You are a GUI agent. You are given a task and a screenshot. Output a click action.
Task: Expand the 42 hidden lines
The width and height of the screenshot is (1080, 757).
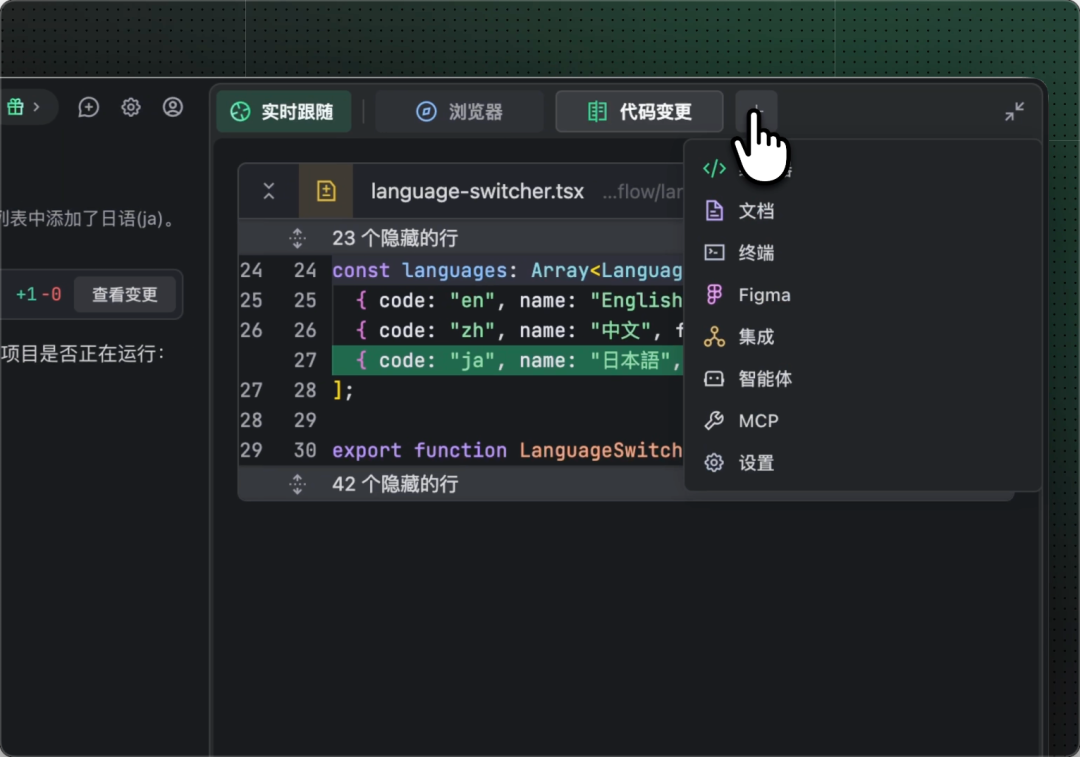tap(297, 484)
